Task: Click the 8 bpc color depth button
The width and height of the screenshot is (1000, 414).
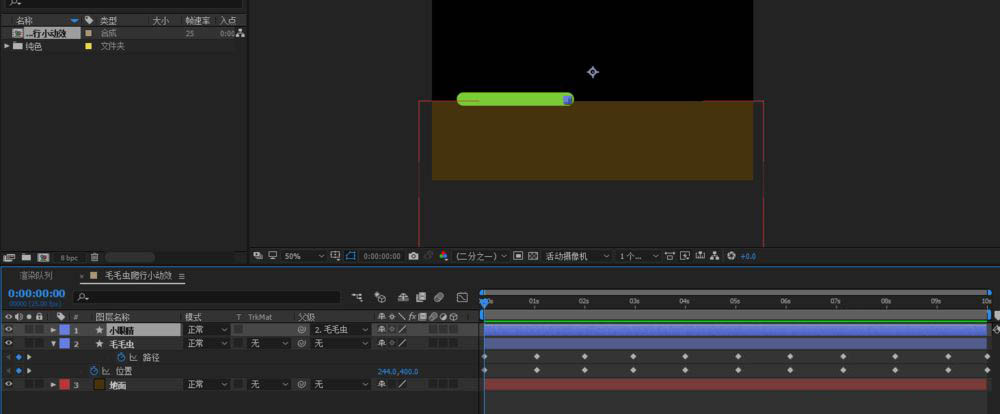Action: tap(69, 258)
